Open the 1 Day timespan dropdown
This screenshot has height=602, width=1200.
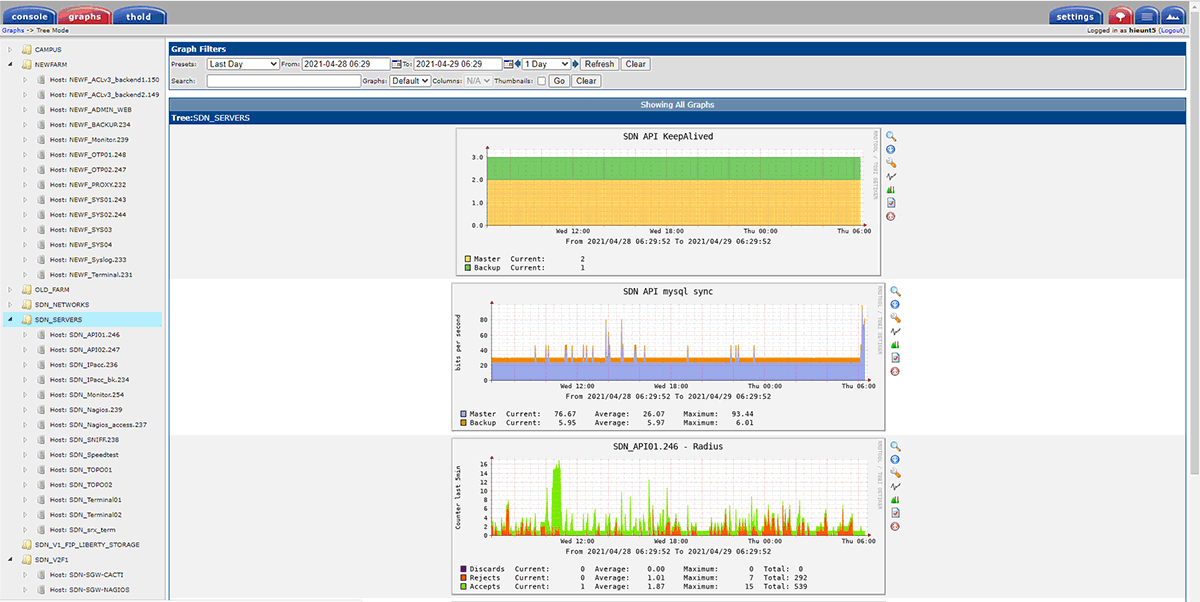pos(546,64)
